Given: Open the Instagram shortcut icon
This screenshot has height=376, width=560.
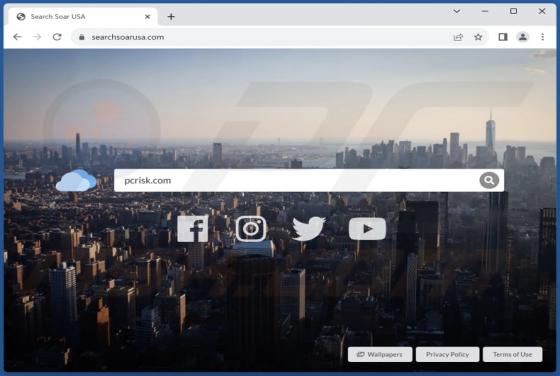Looking at the screenshot, I should (x=251, y=229).
